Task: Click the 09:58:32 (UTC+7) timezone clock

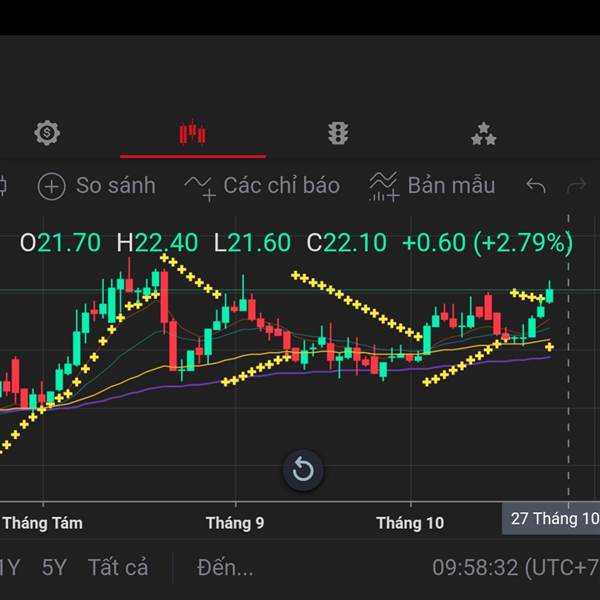Action: (516, 567)
